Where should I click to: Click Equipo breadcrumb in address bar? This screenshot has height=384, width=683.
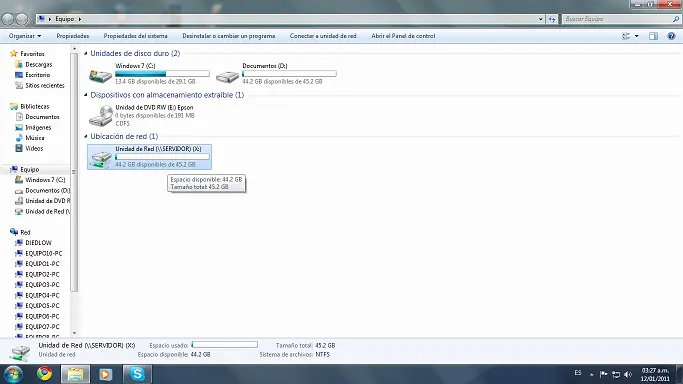(64, 19)
